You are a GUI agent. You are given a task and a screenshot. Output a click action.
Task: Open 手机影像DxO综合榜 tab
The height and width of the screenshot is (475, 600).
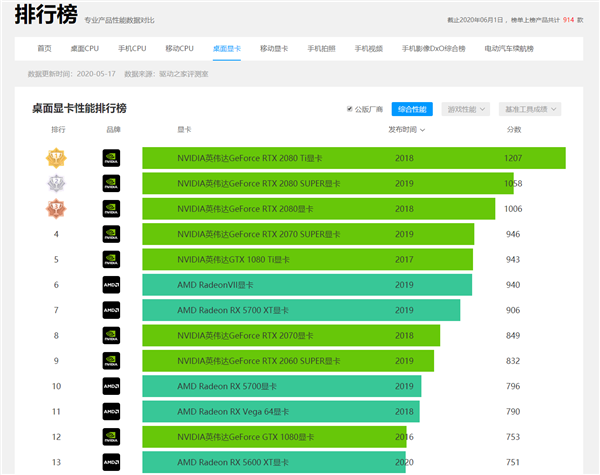[x=434, y=49]
